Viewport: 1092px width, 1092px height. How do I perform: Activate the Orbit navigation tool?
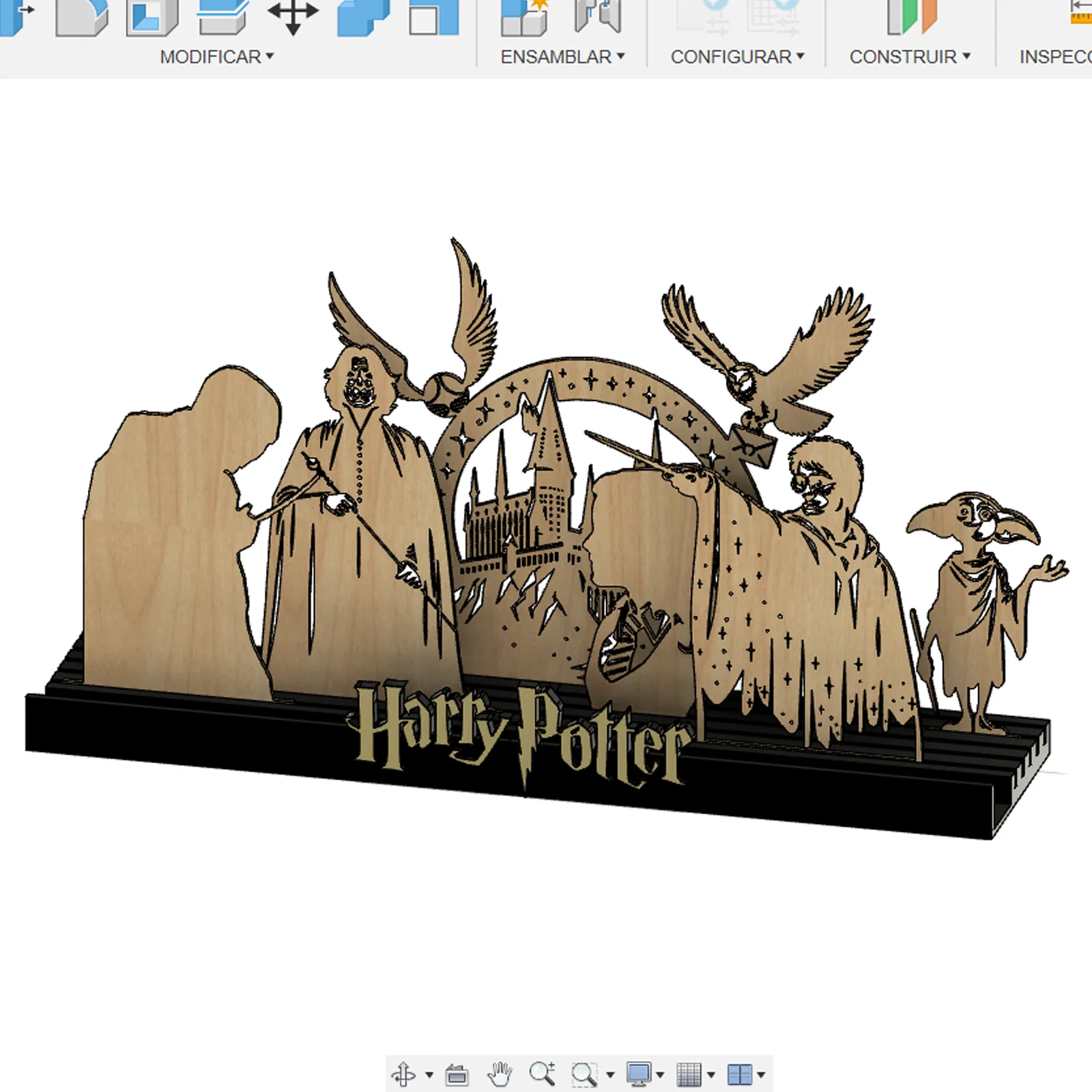pyautogui.click(x=403, y=1074)
